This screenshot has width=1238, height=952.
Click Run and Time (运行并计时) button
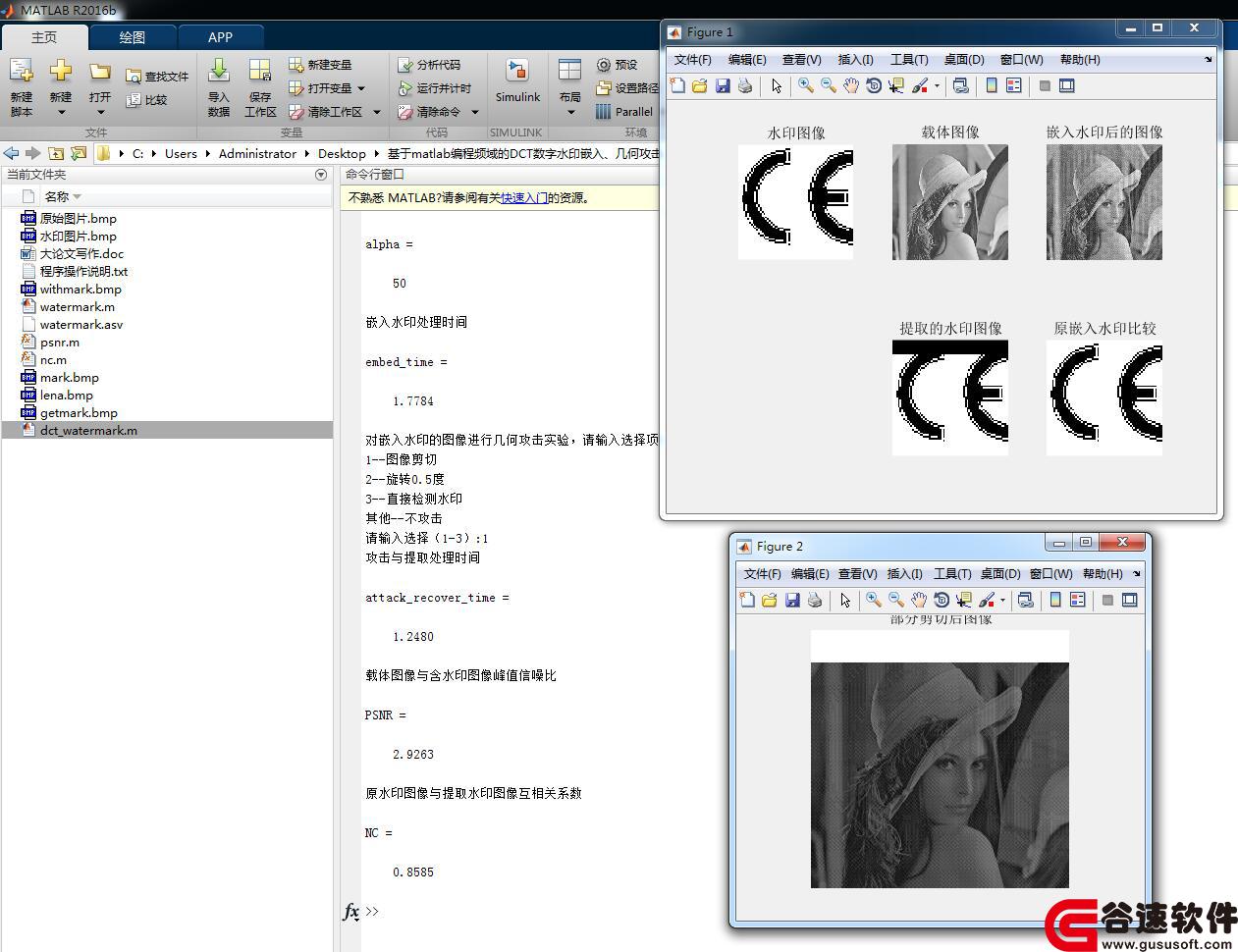click(x=435, y=88)
